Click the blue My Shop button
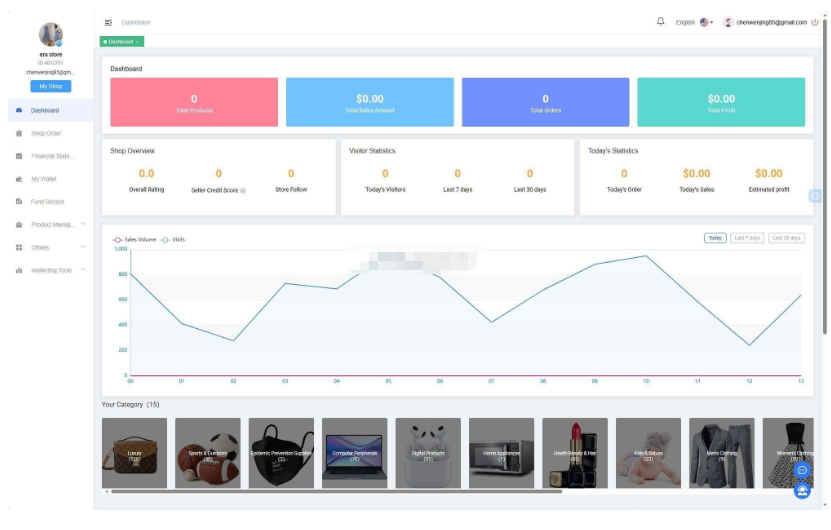This screenshot has height=530, width=831. coord(50,86)
